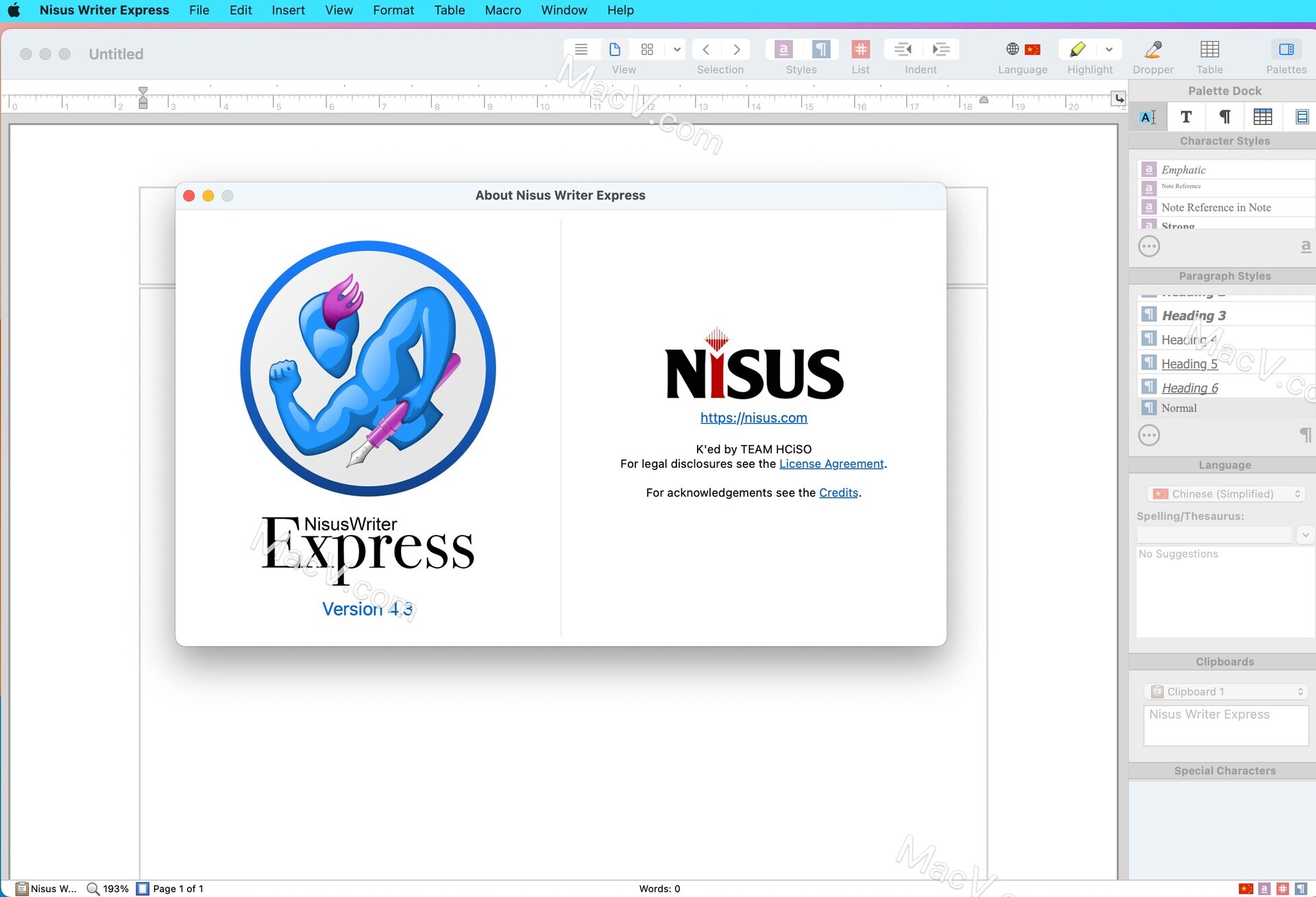Go to next selection arrow
The height and width of the screenshot is (897, 1316).
(x=737, y=49)
